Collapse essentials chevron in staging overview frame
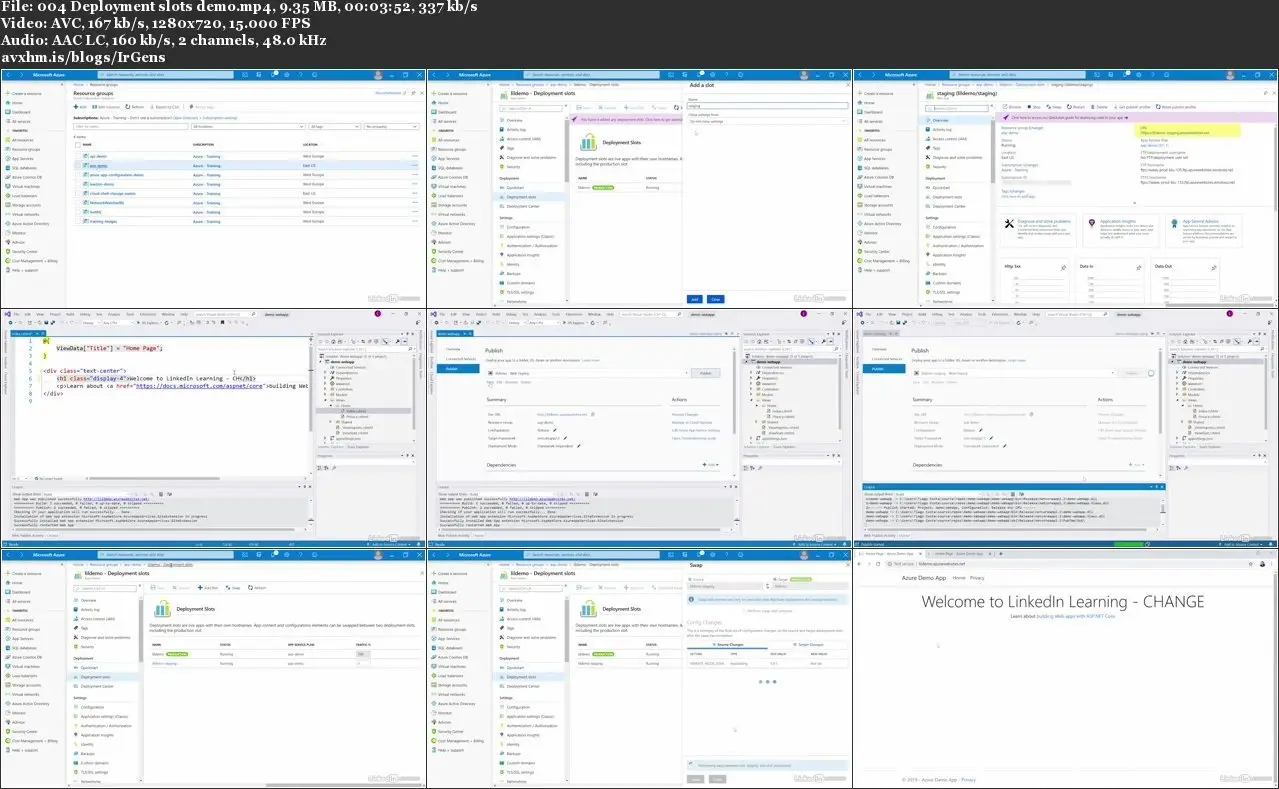The image size is (1279, 789). tap(1135, 203)
